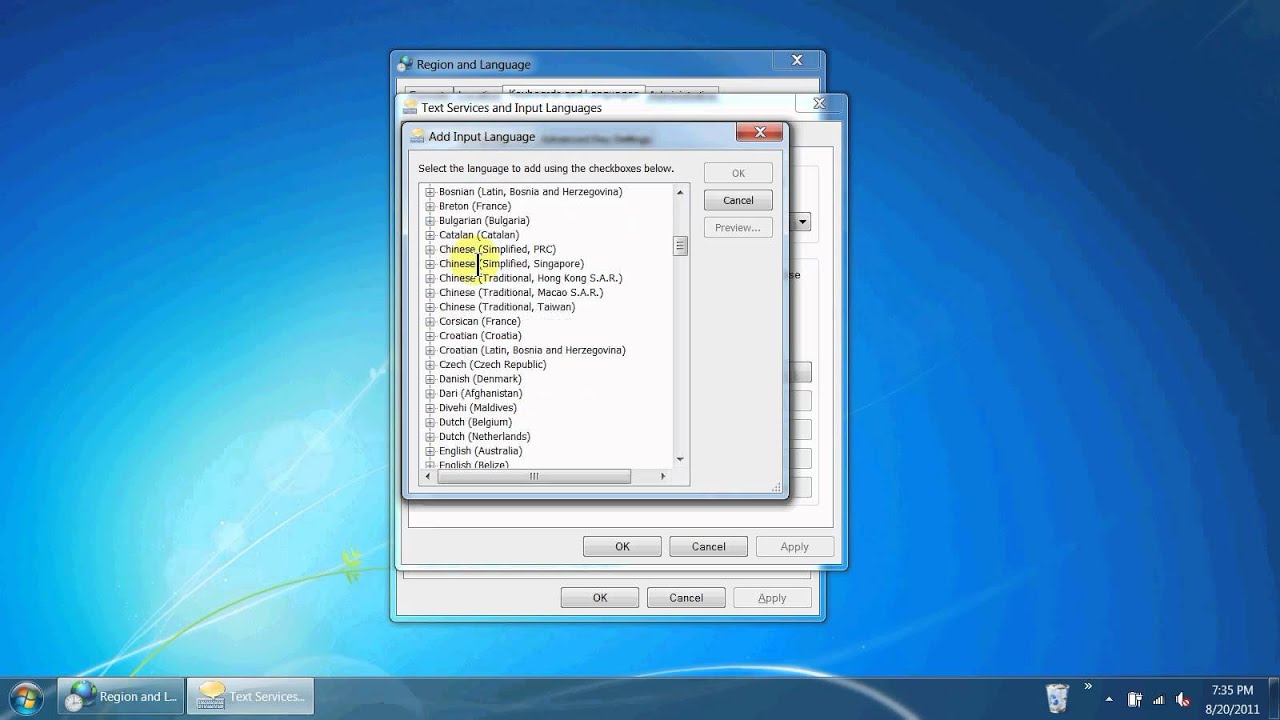1280x720 pixels.
Task: Close the Region and Language window
Action: coord(797,60)
